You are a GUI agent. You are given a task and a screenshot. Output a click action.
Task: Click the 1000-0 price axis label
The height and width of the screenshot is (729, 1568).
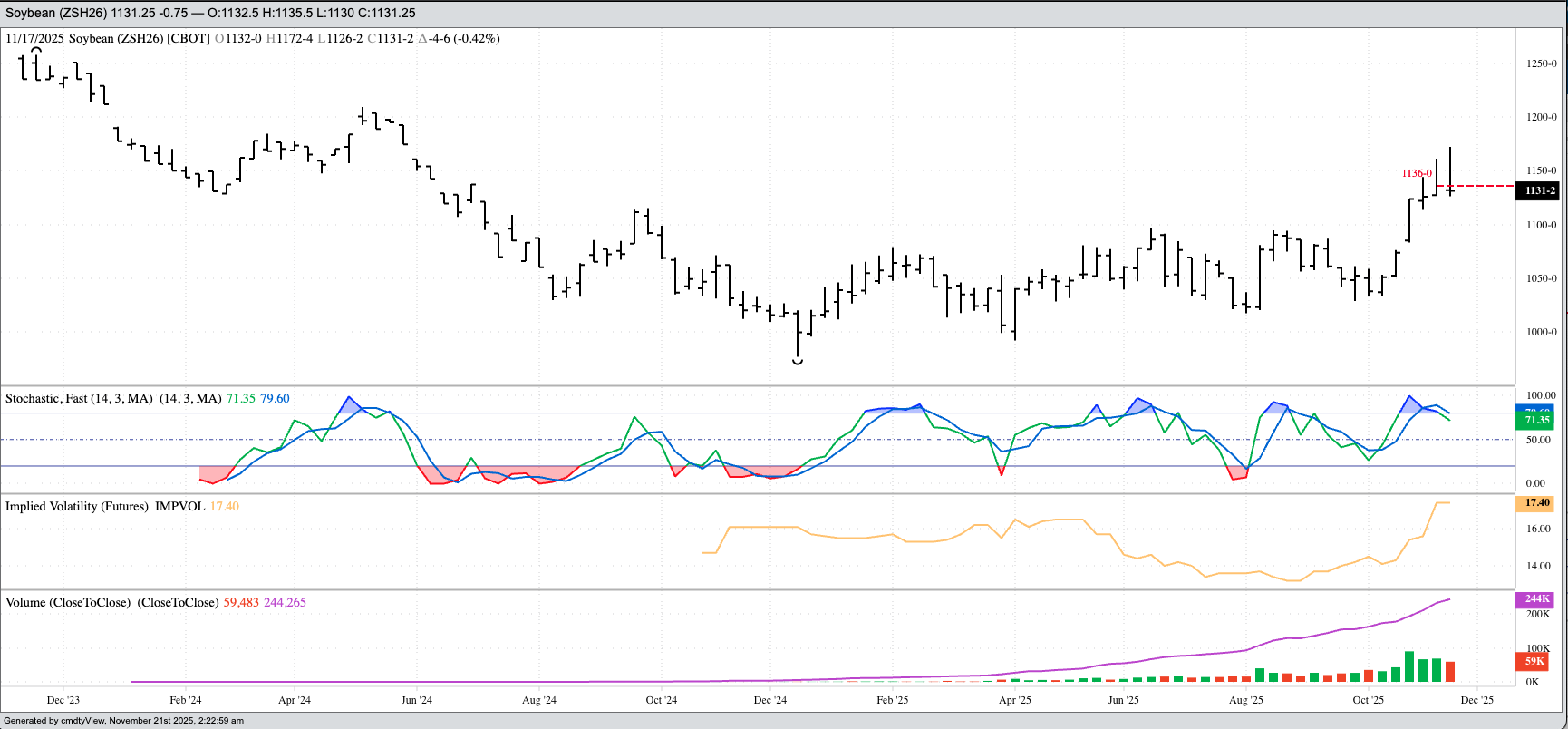(x=1542, y=332)
